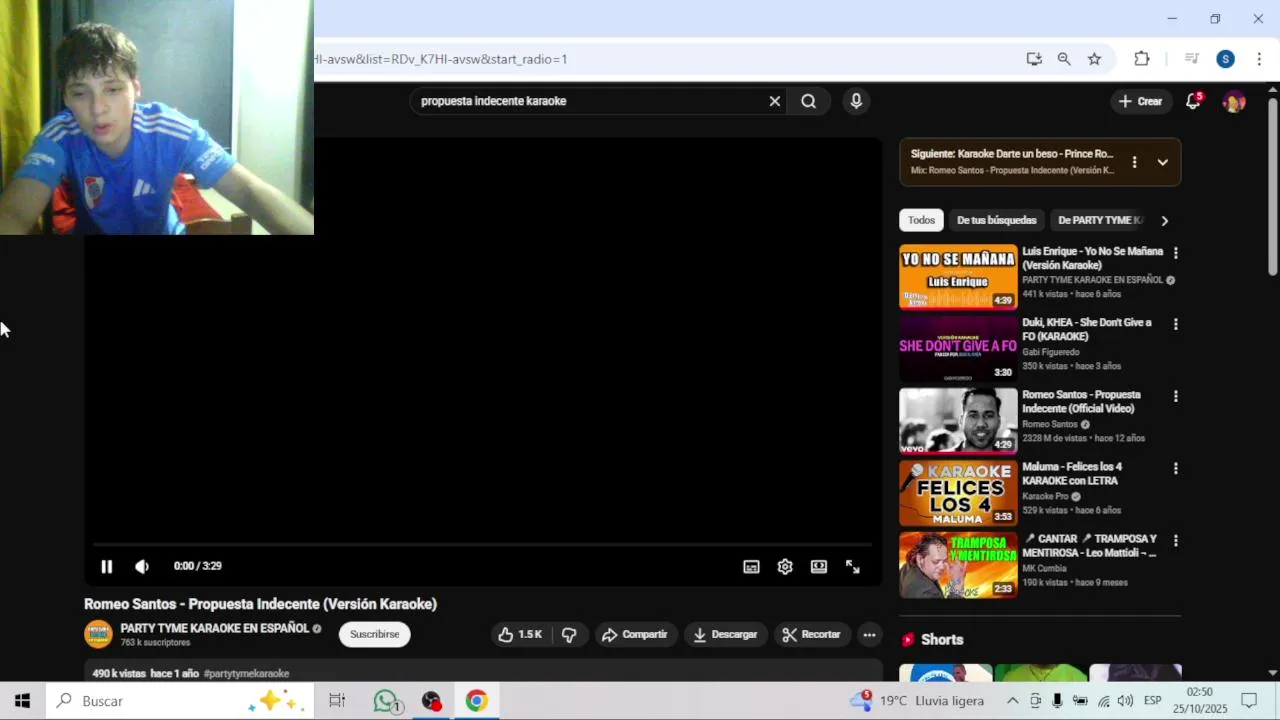Open Windows Task View icon
The image size is (1280, 720).
click(337, 701)
